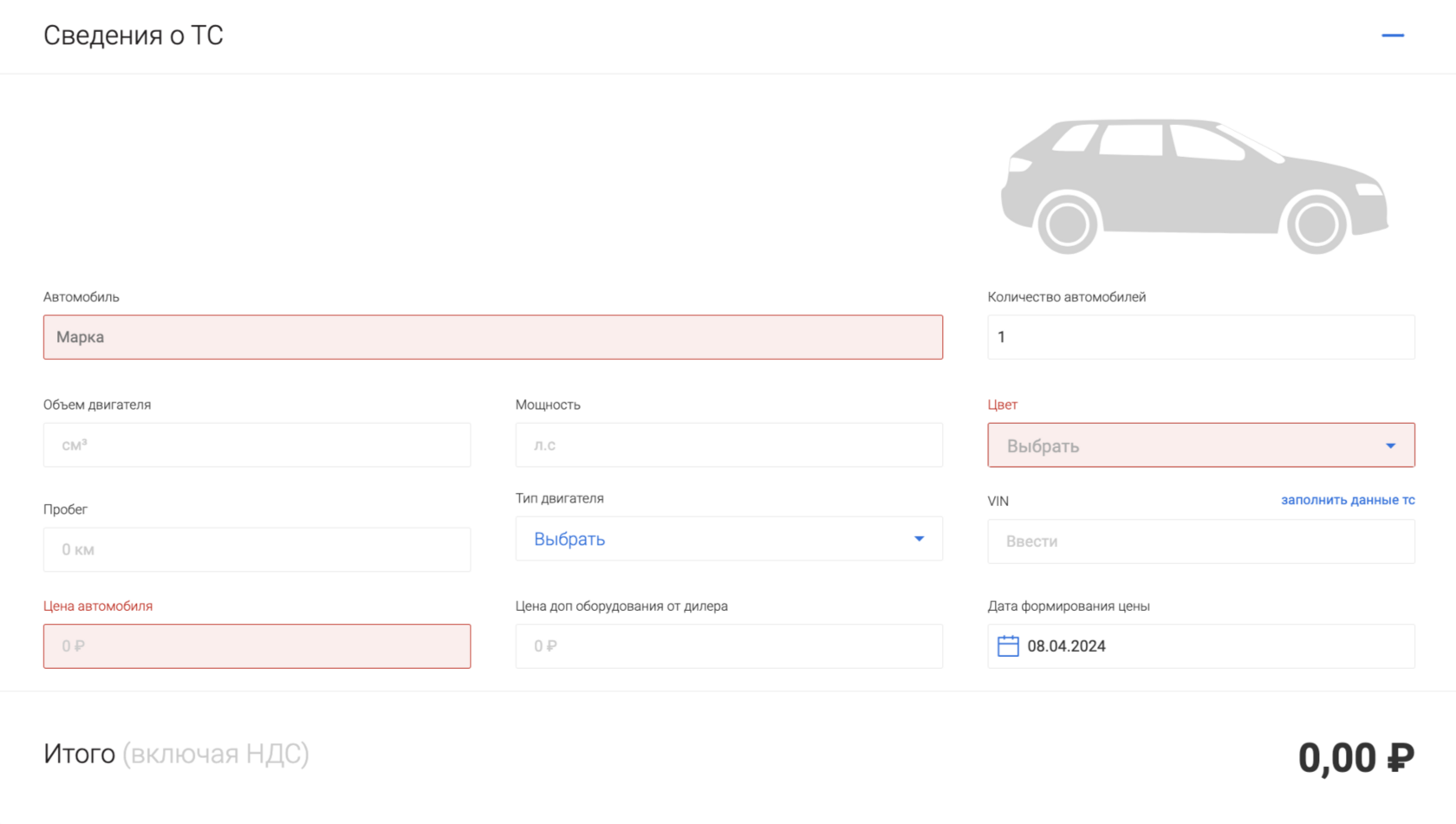
Task: Open the Цвет dropdown arrow
Action: click(x=1390, y=445)
